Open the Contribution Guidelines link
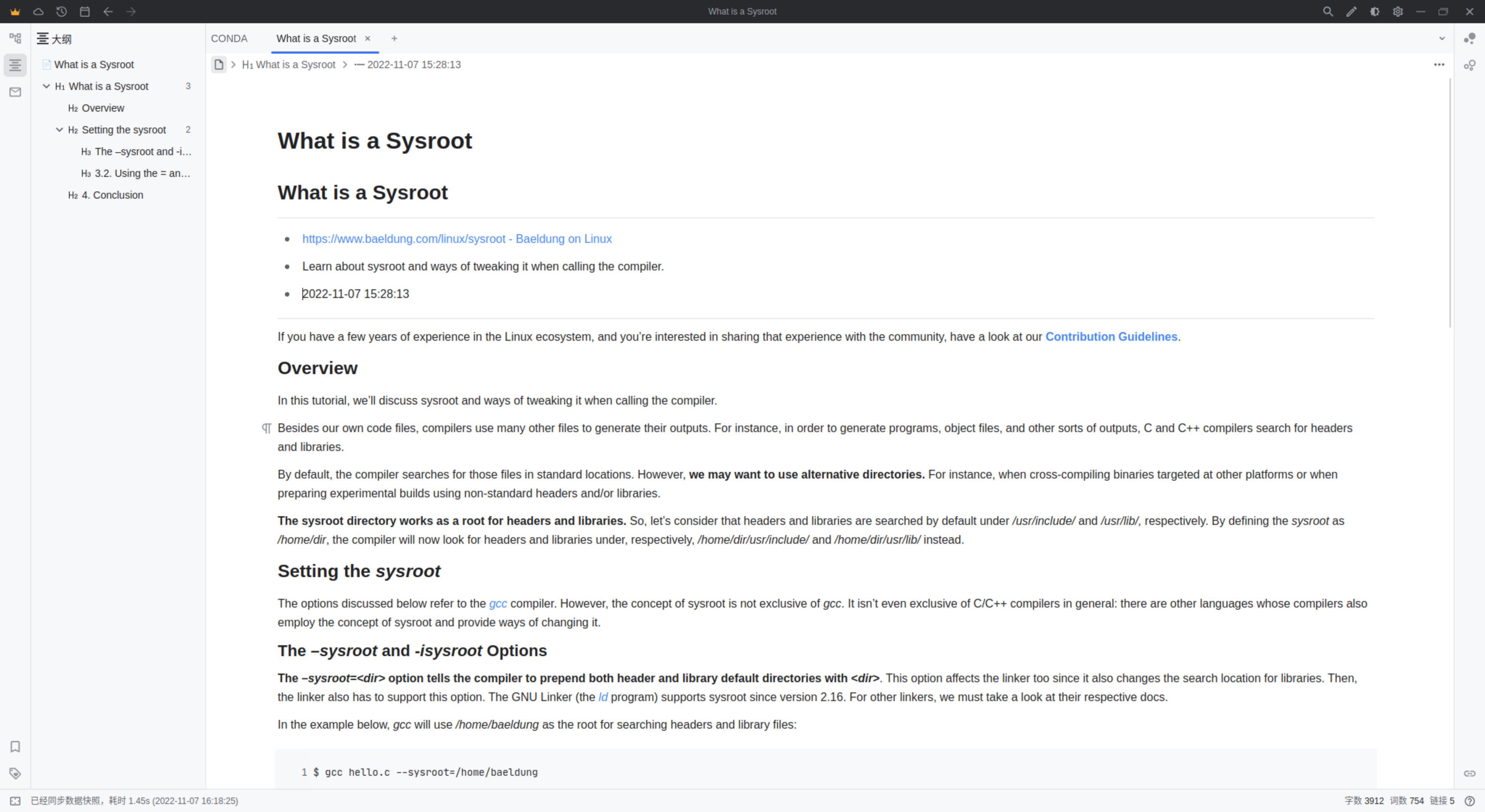The width and height of the screenshot is (1485, 812). (1111, 336)
